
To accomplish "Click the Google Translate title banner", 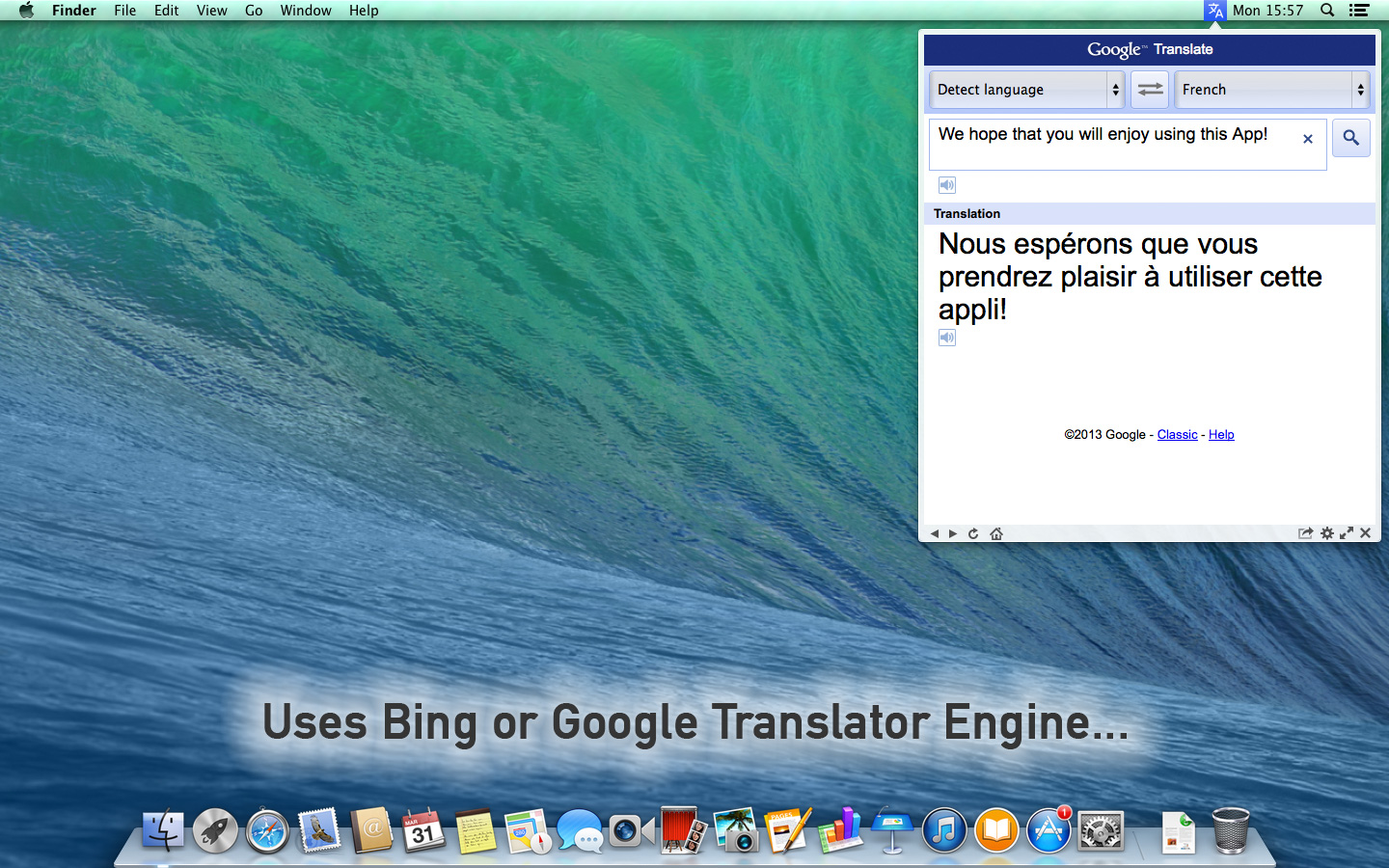I will coord(1150,49).
